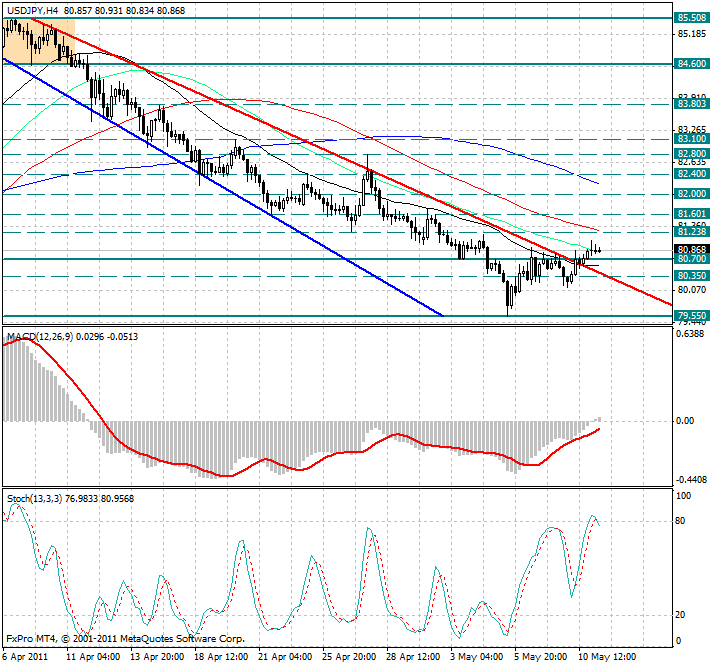The width and height of the screenshot is (710, 664).
Task: Click the 6 Apr 2011 date marker
Action: 24,656
